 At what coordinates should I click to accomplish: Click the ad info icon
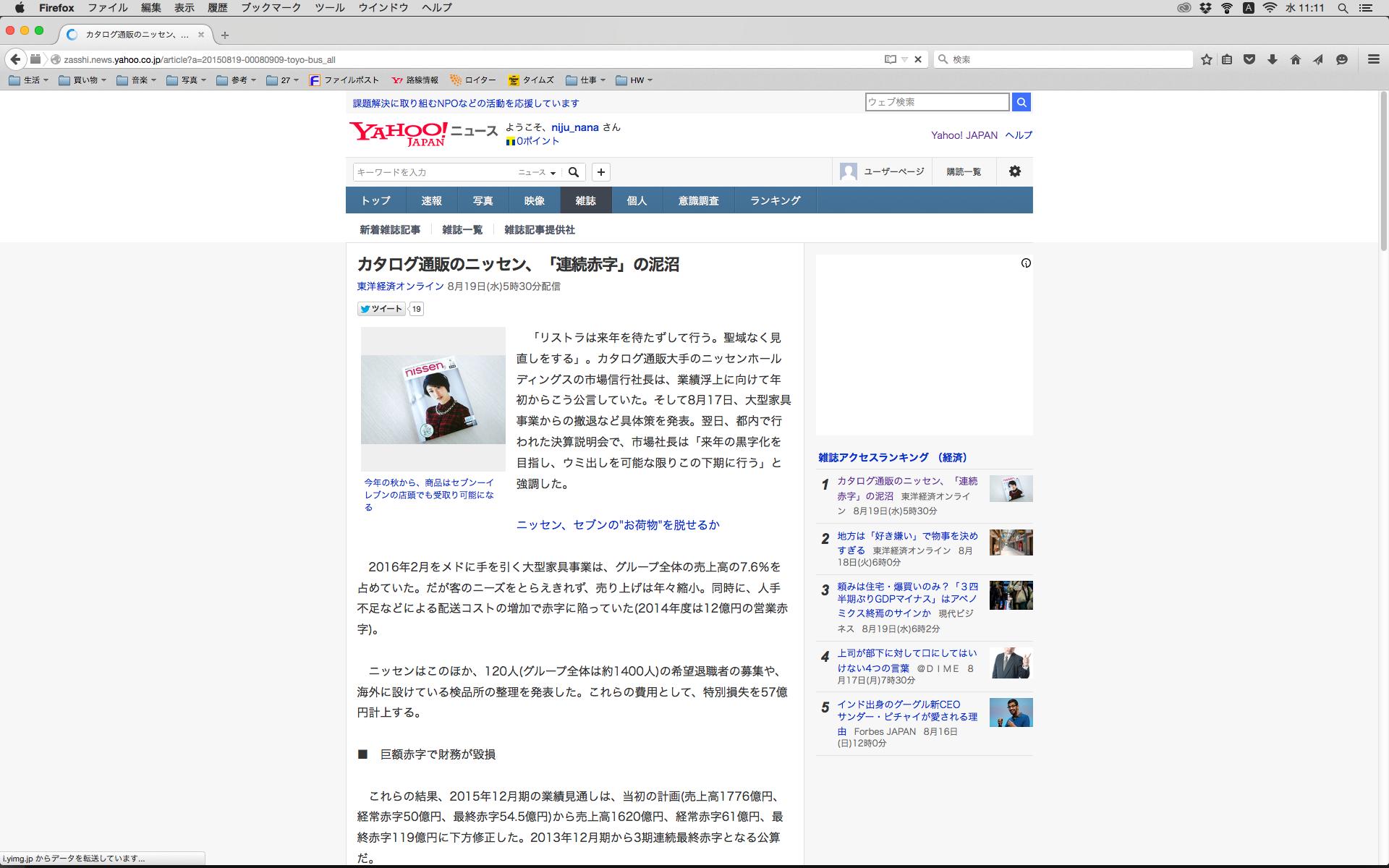point(1026,263)
